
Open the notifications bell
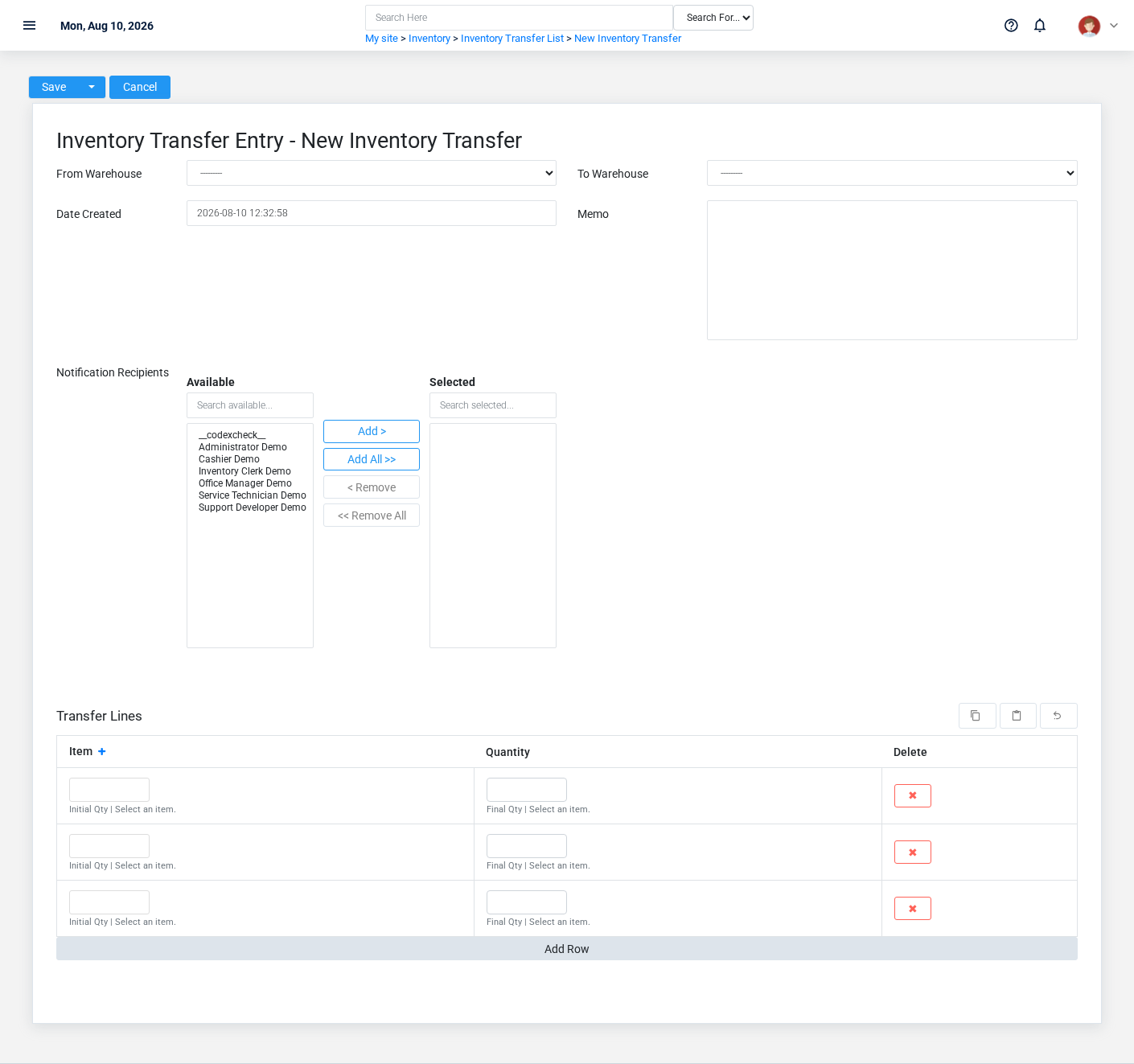(x=1040, y=26)
